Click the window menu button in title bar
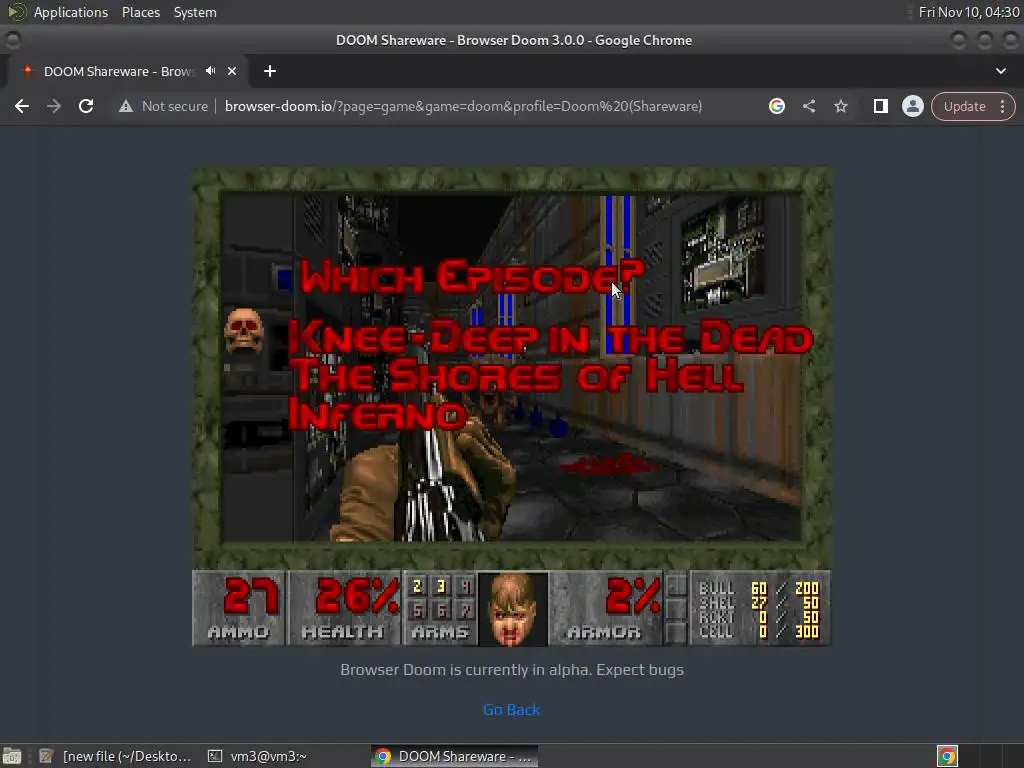1024x768 pixels. coord(12,40)
